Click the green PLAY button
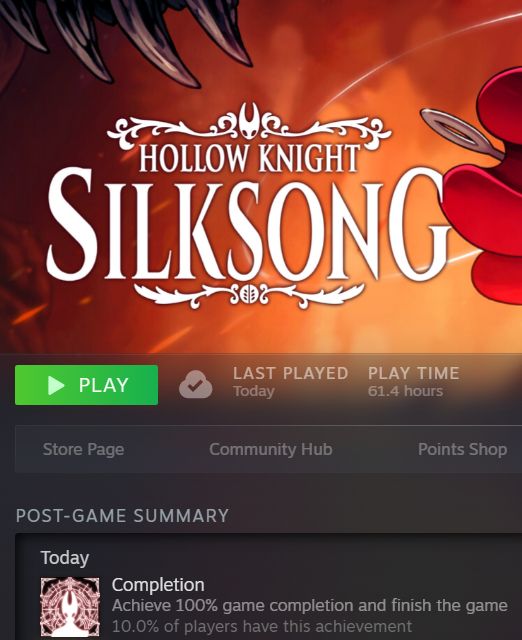The height and width of the screenshot is (640, 522). [86, 385]
